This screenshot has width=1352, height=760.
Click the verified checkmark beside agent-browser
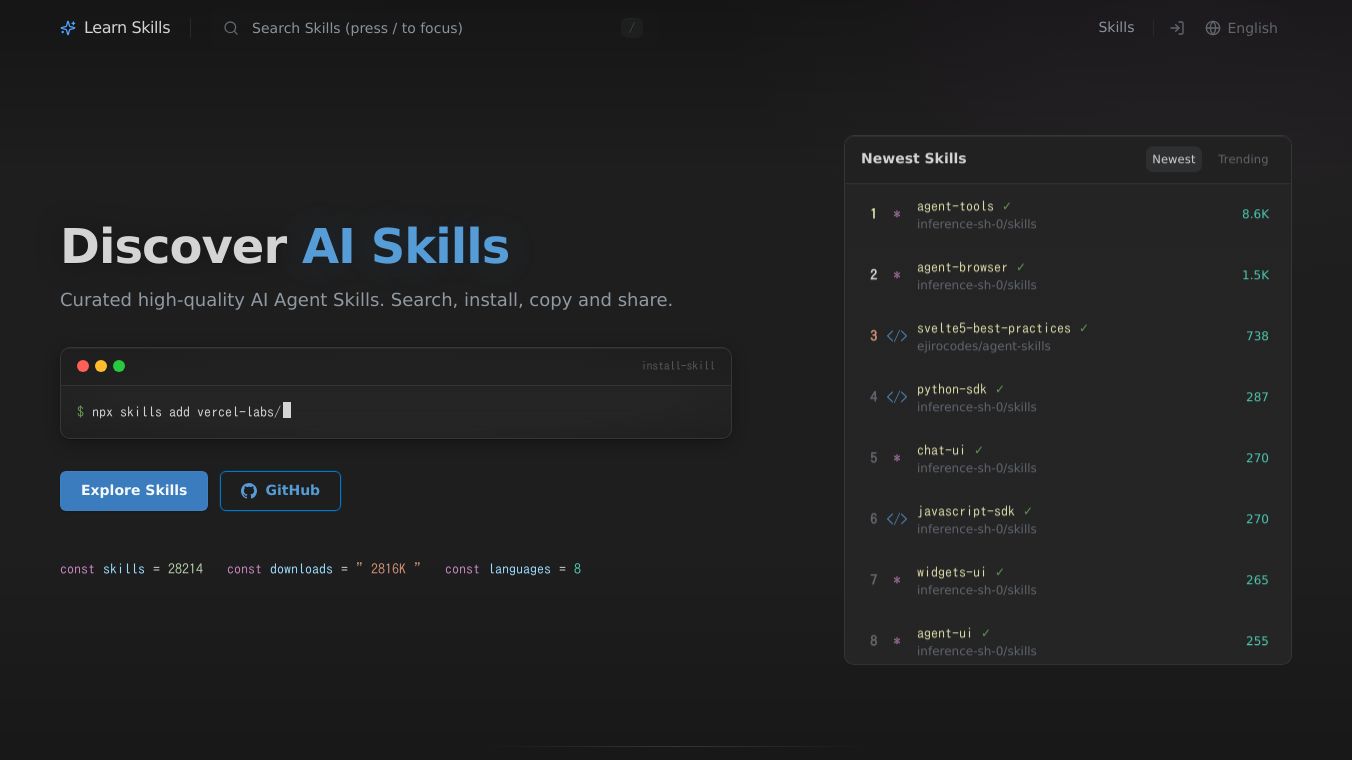(x=1020, y=267)
